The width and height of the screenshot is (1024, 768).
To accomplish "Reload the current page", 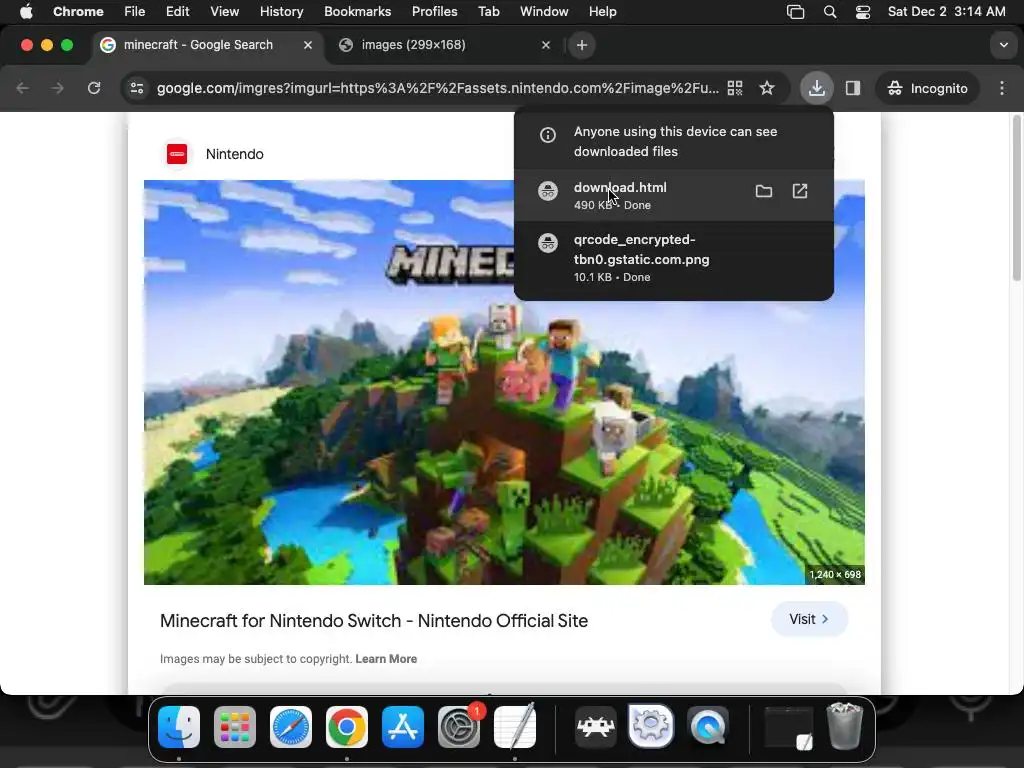I will tap(94, 88).
